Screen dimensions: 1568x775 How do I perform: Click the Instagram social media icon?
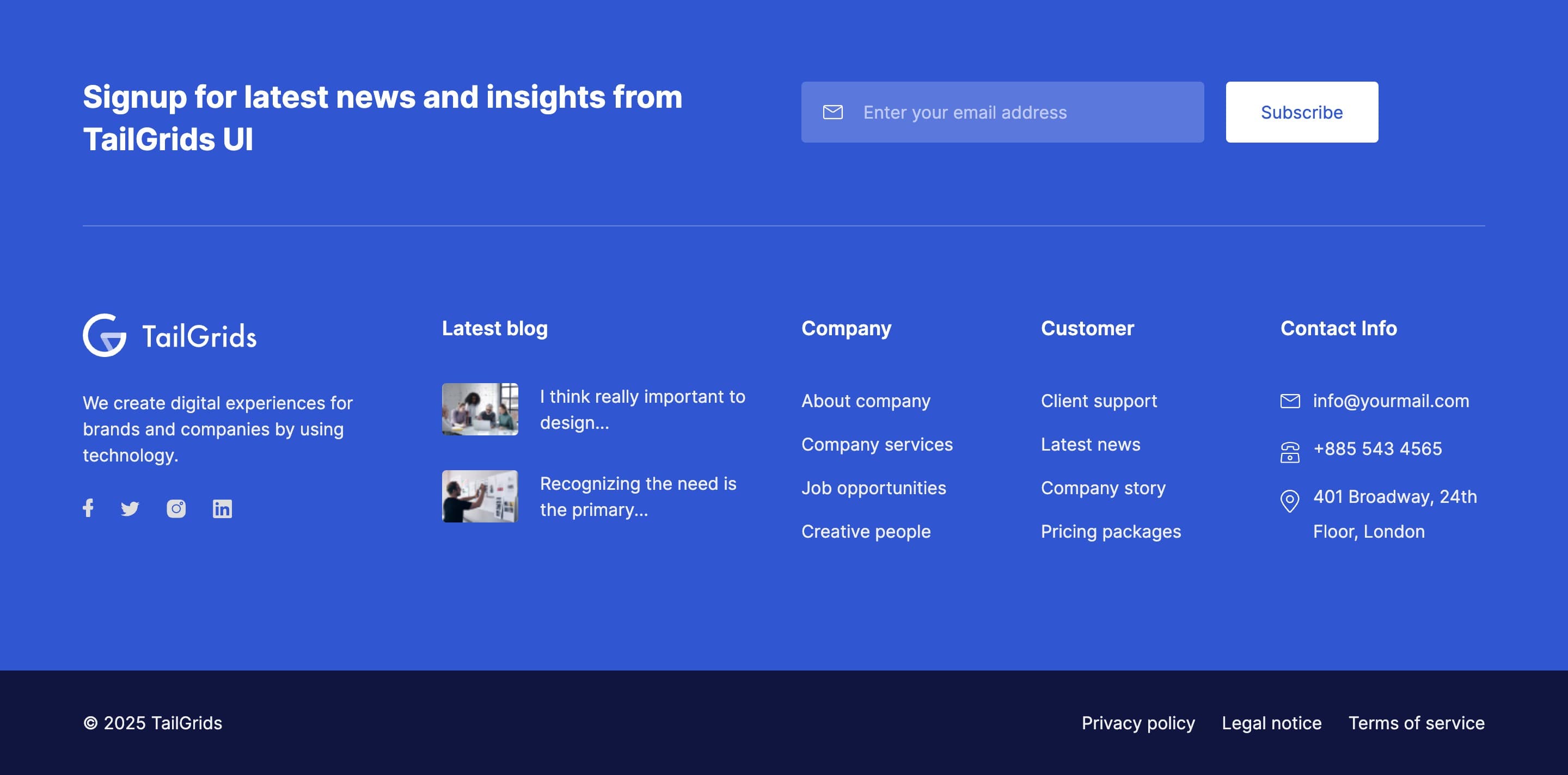(x=176, y=508)
